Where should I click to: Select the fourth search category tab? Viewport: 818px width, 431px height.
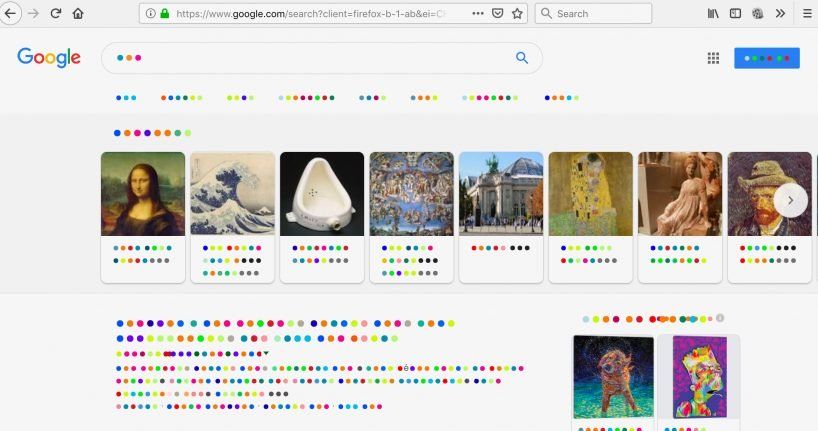pos(307,98)
